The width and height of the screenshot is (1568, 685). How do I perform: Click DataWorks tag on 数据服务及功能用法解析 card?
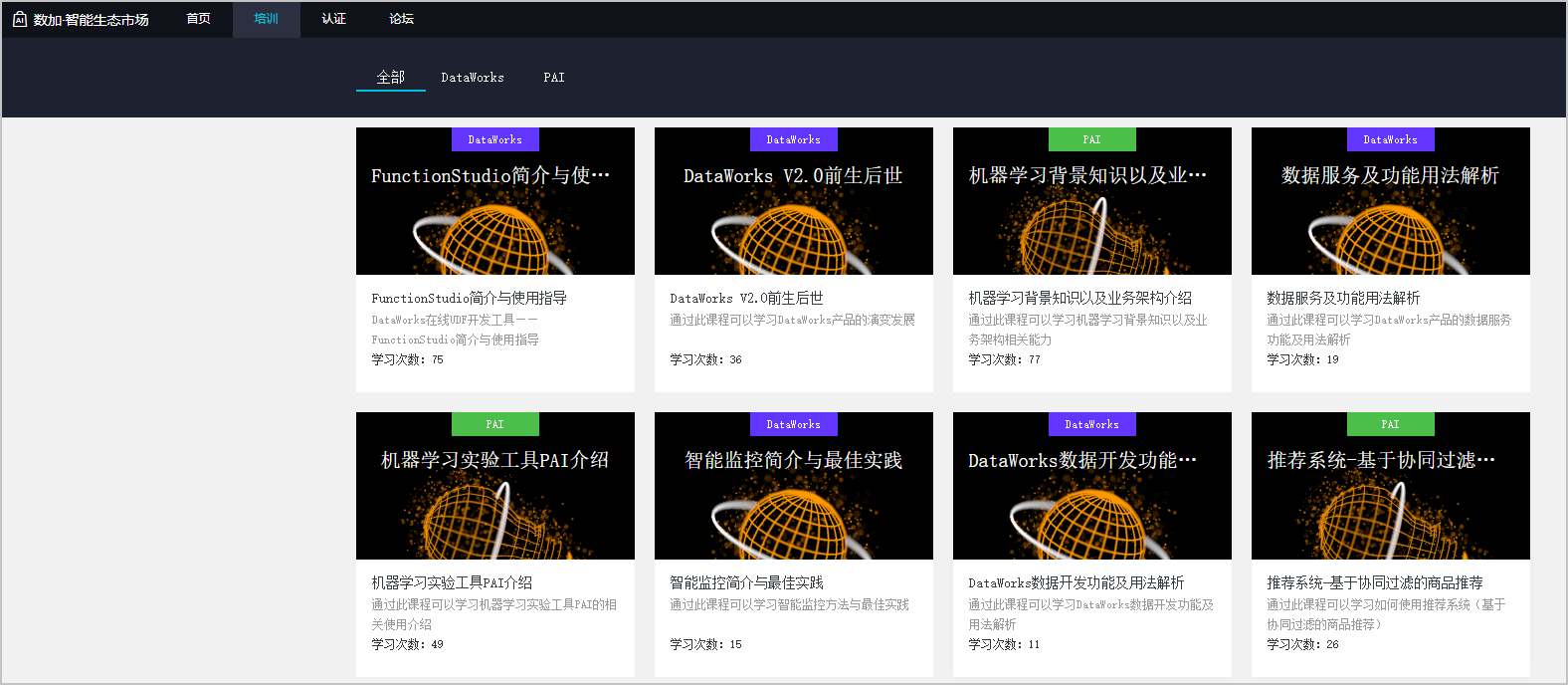click(1391, 139)
